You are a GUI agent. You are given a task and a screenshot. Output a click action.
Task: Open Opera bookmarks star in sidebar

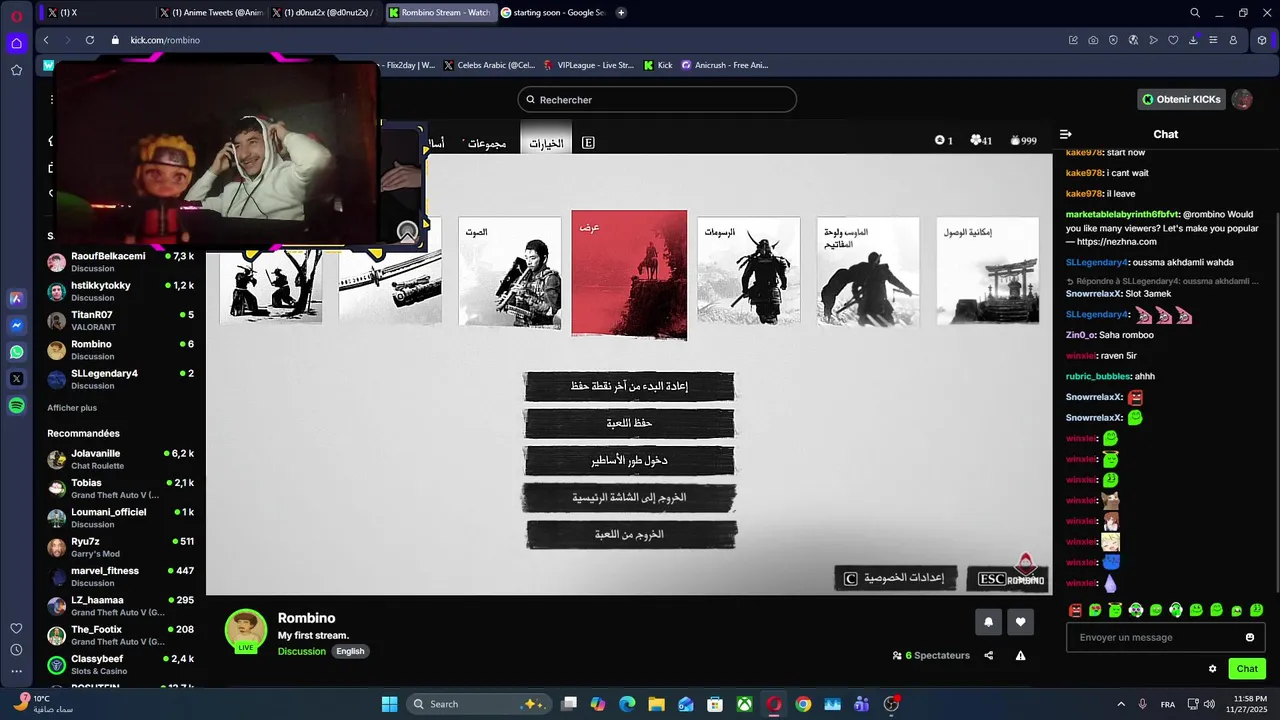pos(16,70)
